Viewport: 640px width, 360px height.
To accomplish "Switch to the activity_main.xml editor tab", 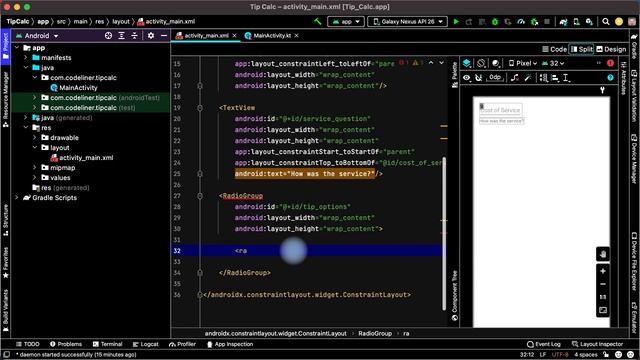I will tap(206, 36).
